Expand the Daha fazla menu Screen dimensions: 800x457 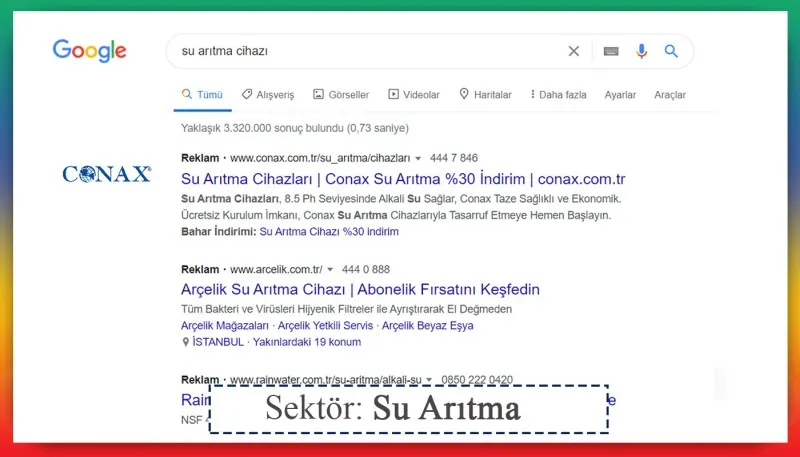click(x=558, y=94)
